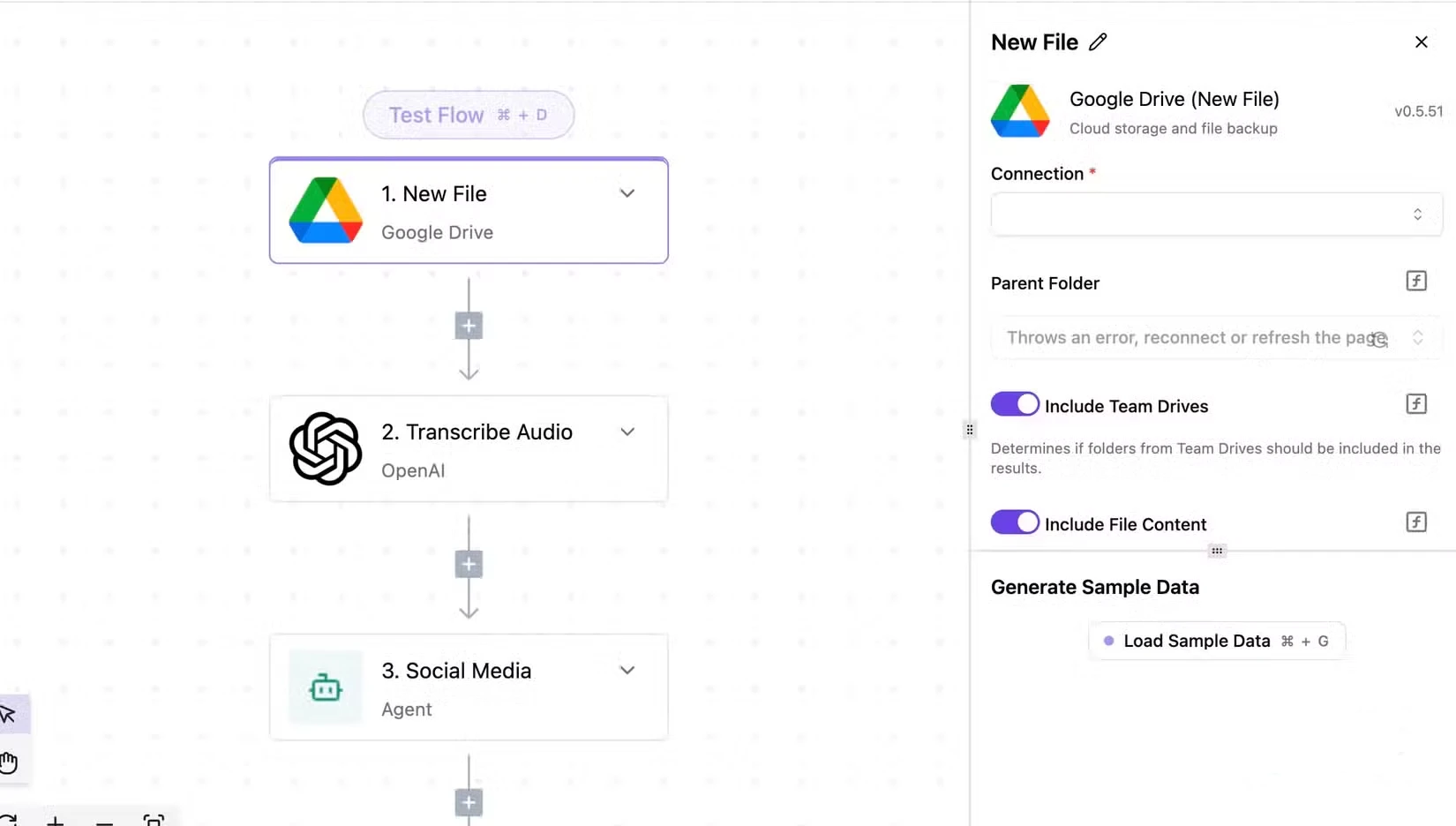
Task: Select the Transcribe Audio step title
Action: [x=477, y=432]
